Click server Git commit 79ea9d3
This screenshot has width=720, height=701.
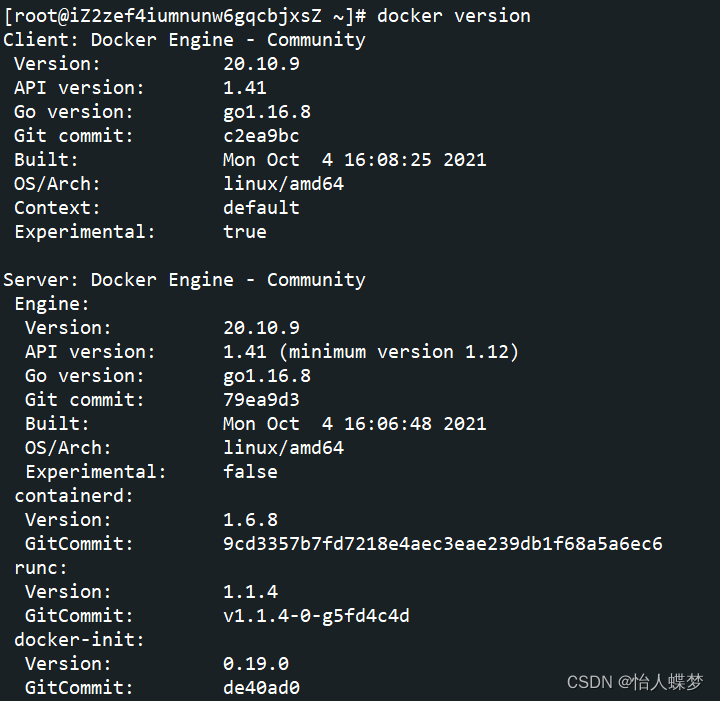[x=261, y=400]
